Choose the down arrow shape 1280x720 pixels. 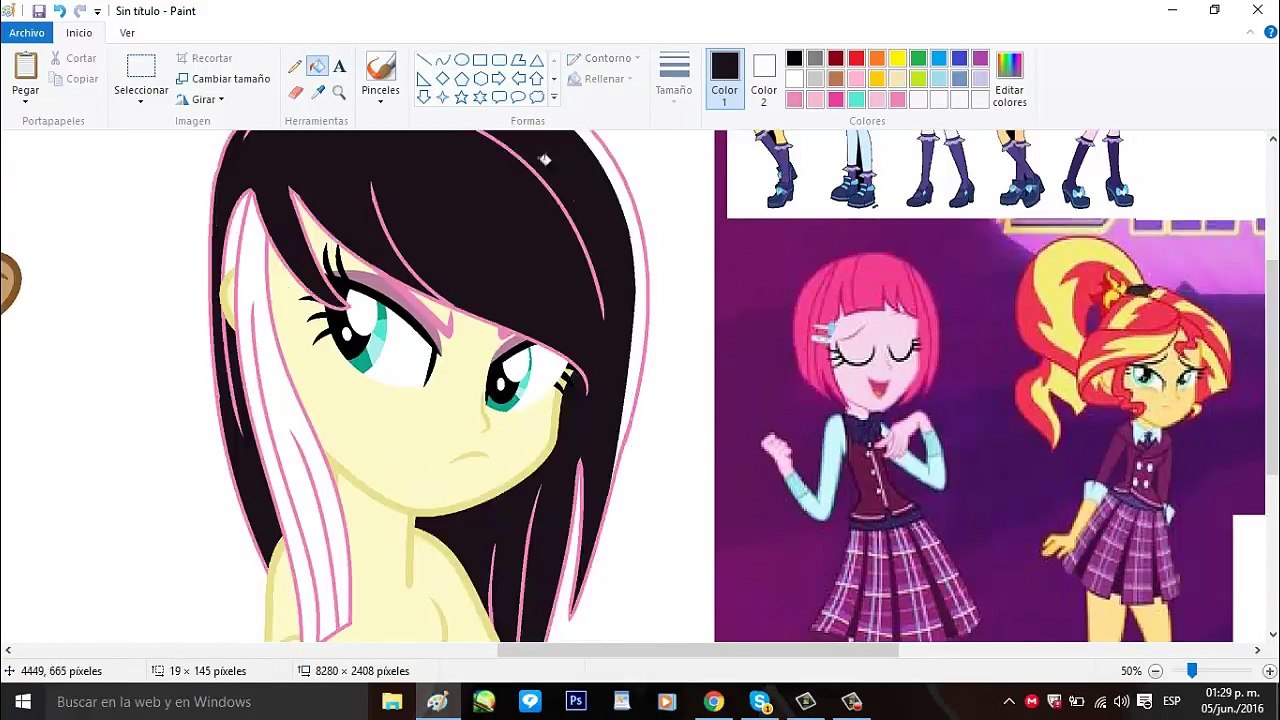[424, 97]
